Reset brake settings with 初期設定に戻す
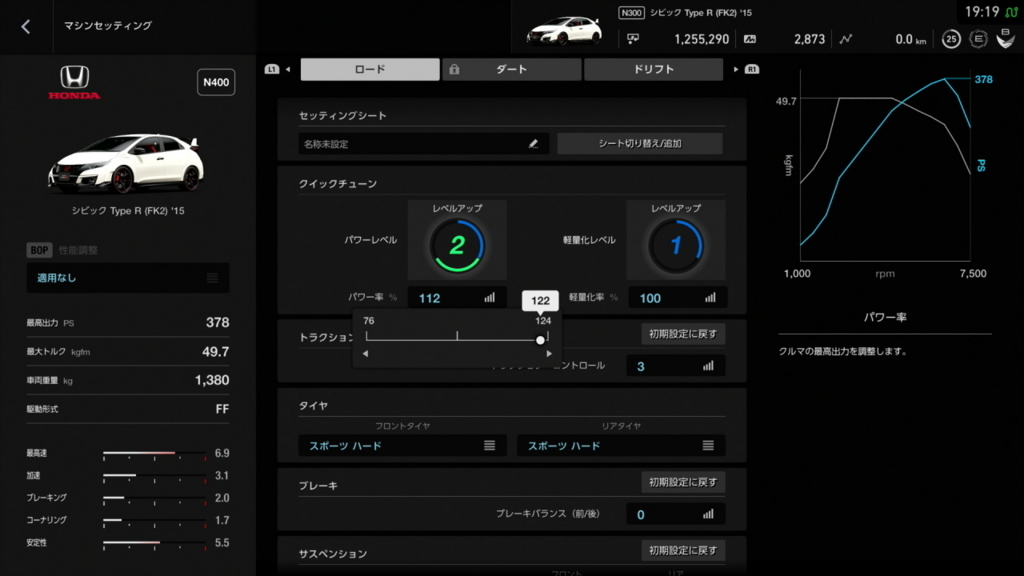Screen dimensions: 1024x576 682,482
